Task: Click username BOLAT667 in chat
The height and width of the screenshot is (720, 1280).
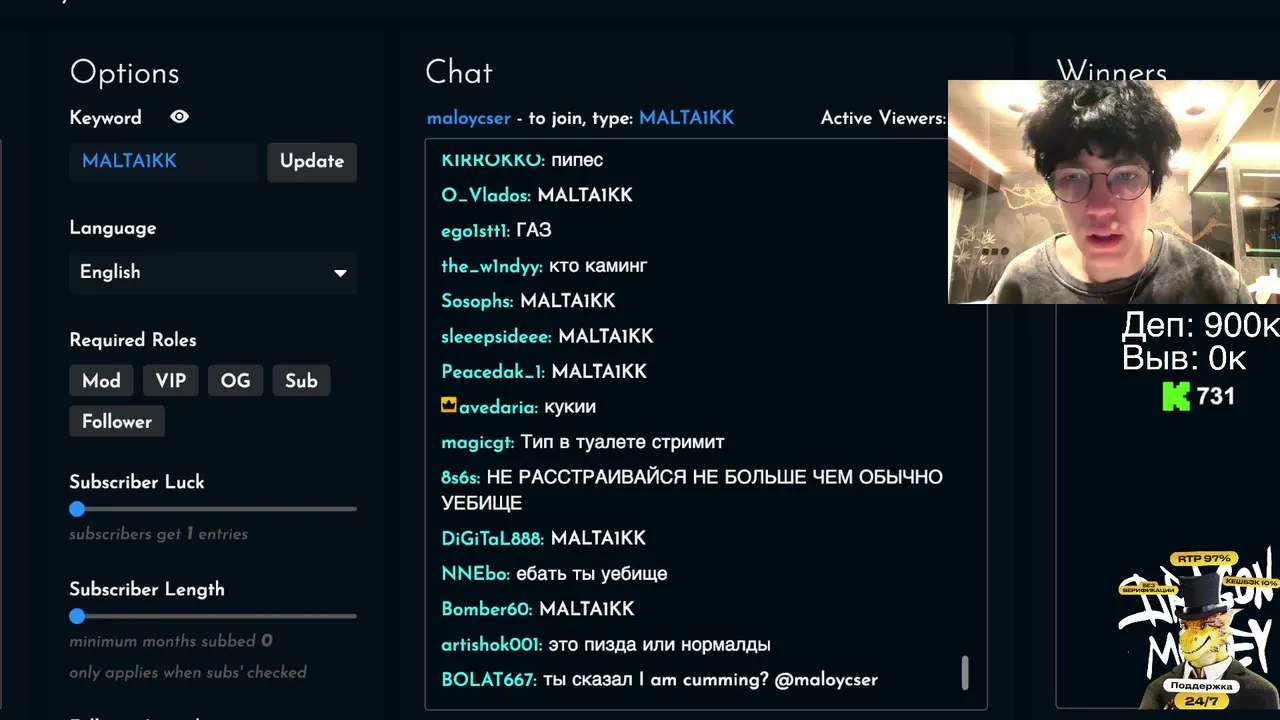Action: (488, 680)
